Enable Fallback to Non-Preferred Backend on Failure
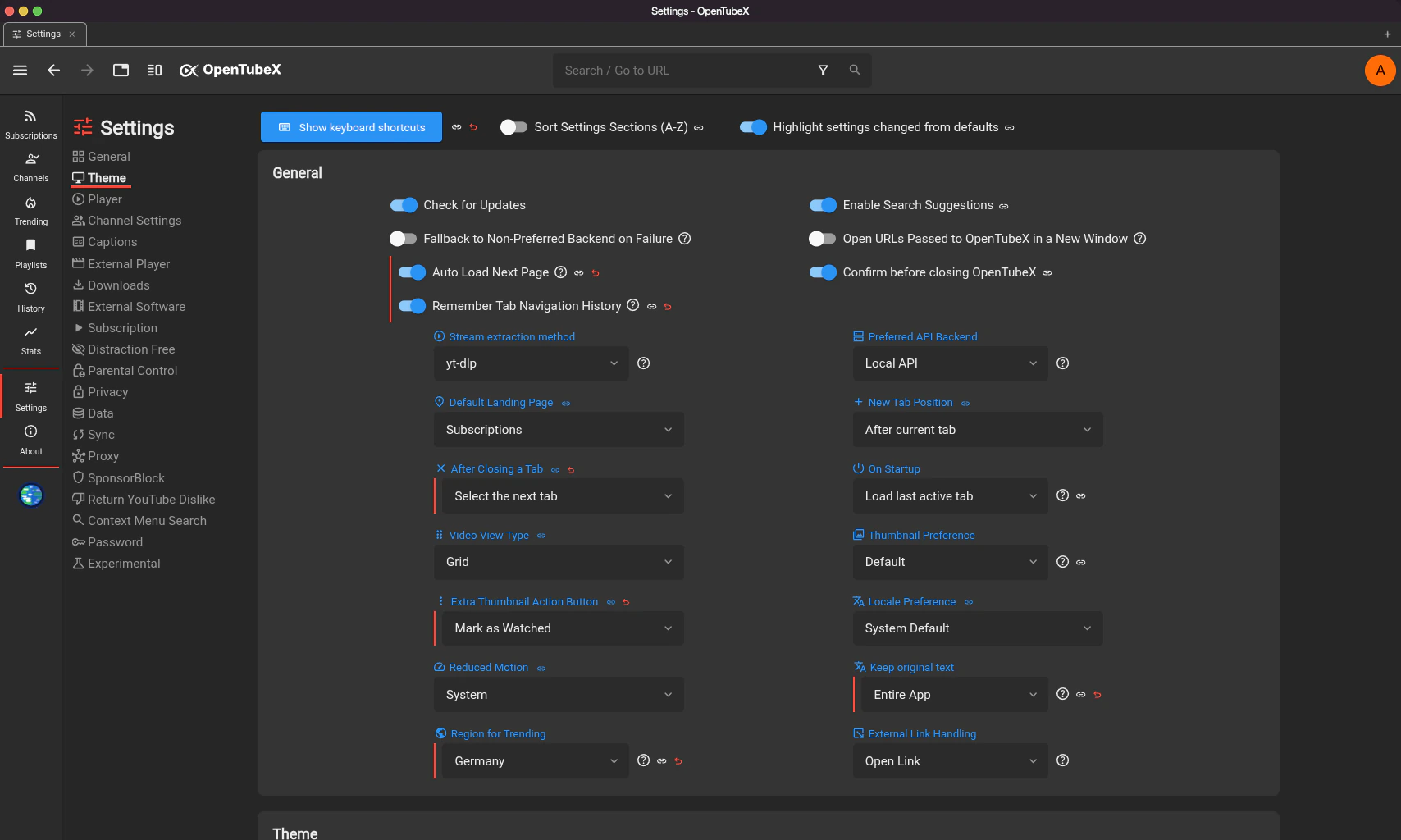 coord(404,239)
